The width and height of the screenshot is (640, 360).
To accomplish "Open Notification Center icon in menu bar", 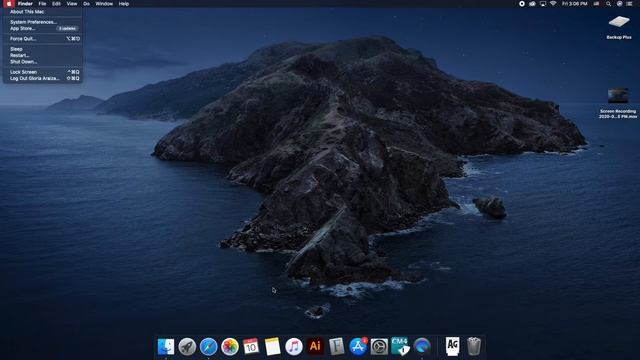I will tap(629, 4).
